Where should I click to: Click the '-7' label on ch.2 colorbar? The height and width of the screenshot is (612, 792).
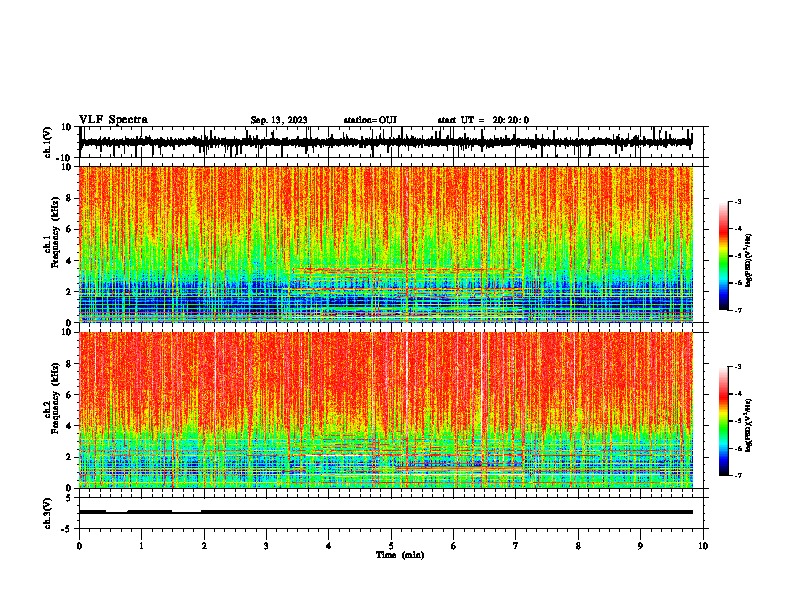coord(737,475)
